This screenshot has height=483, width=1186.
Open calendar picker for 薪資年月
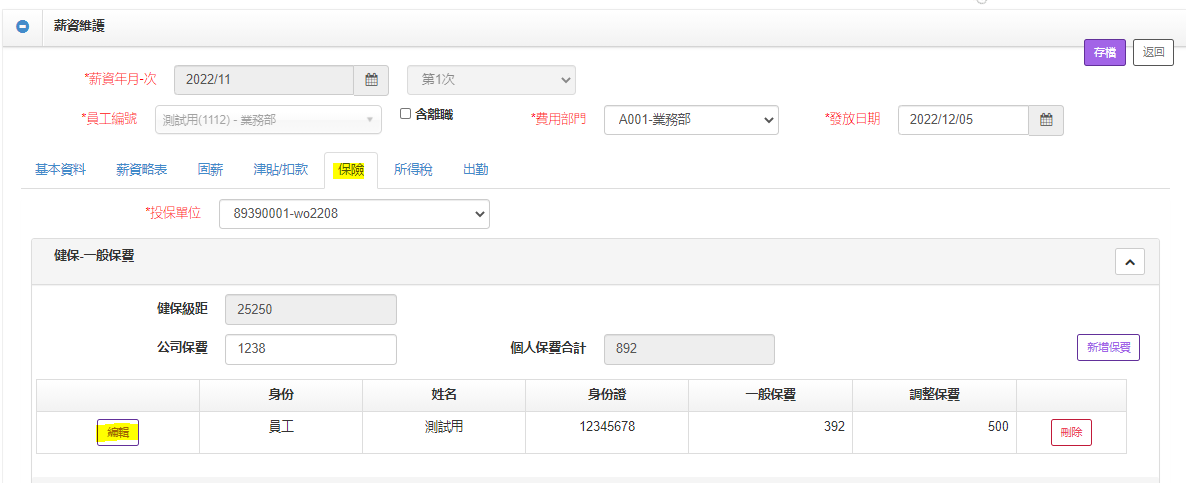pyautogui.click(x=370, y=79)
